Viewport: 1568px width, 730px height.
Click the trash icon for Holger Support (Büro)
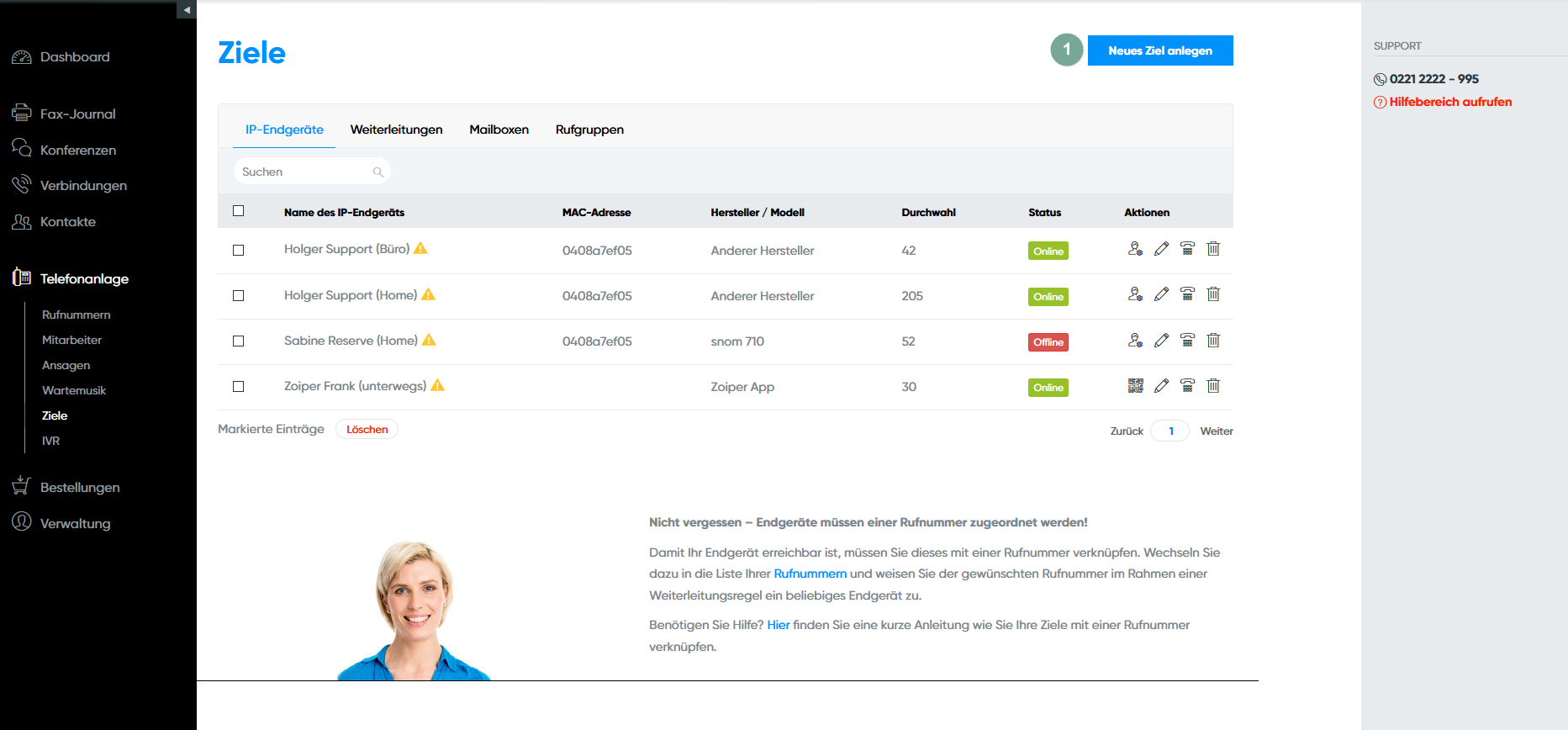click(x=1213, y=249)
